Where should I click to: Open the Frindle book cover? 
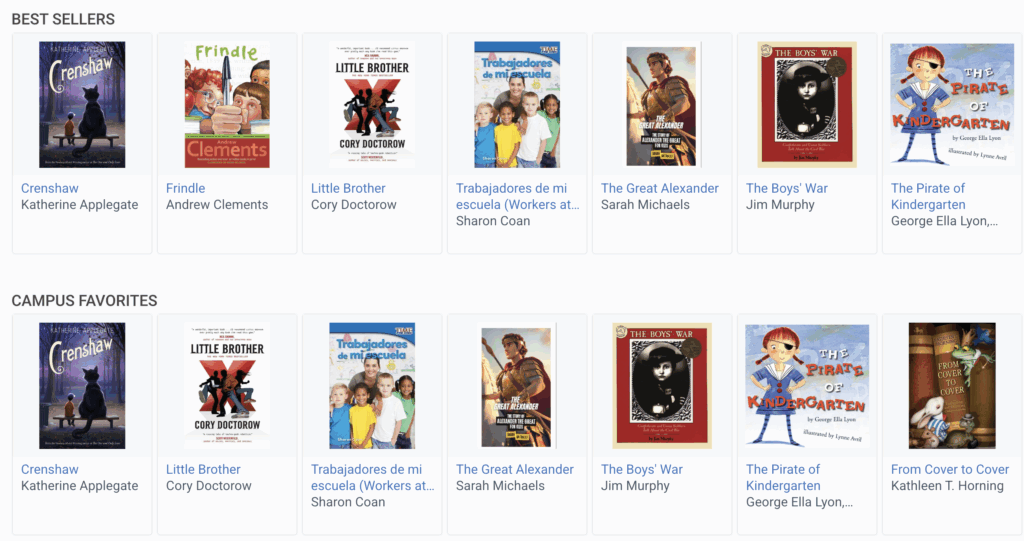pyautogui.click(x=227, y=105)
